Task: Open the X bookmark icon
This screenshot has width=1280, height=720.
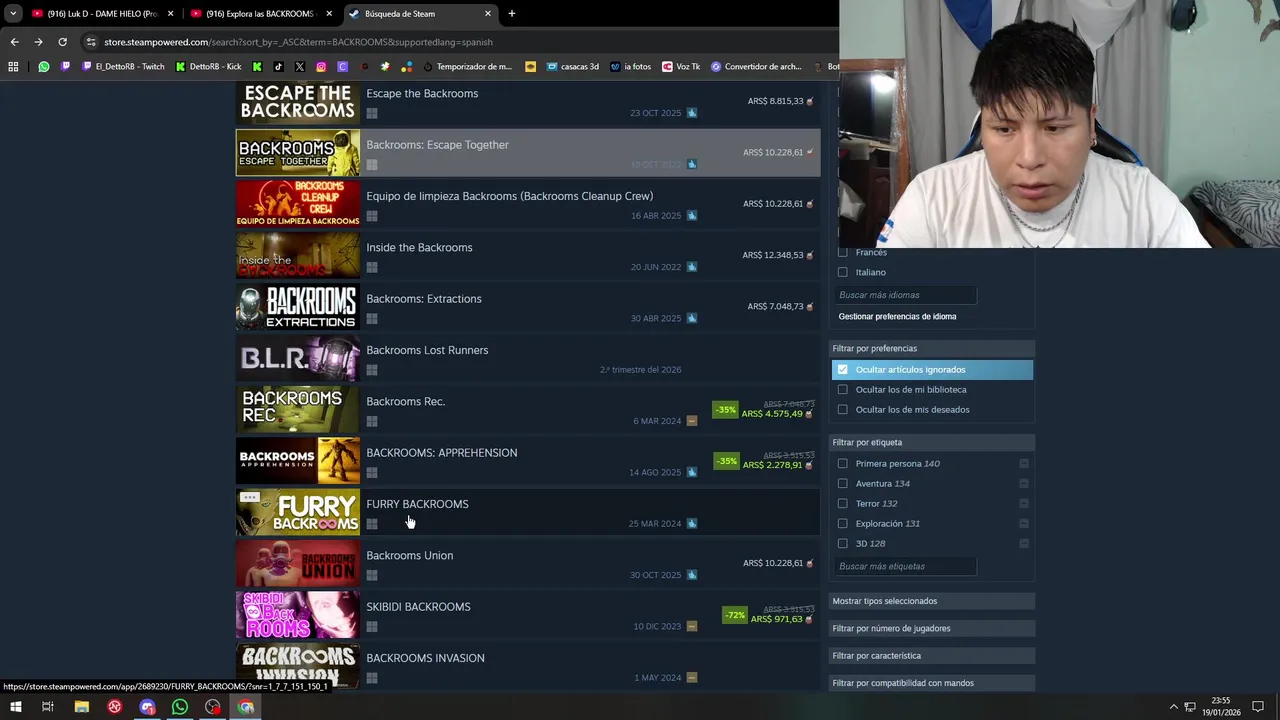Action: (299, 67)
